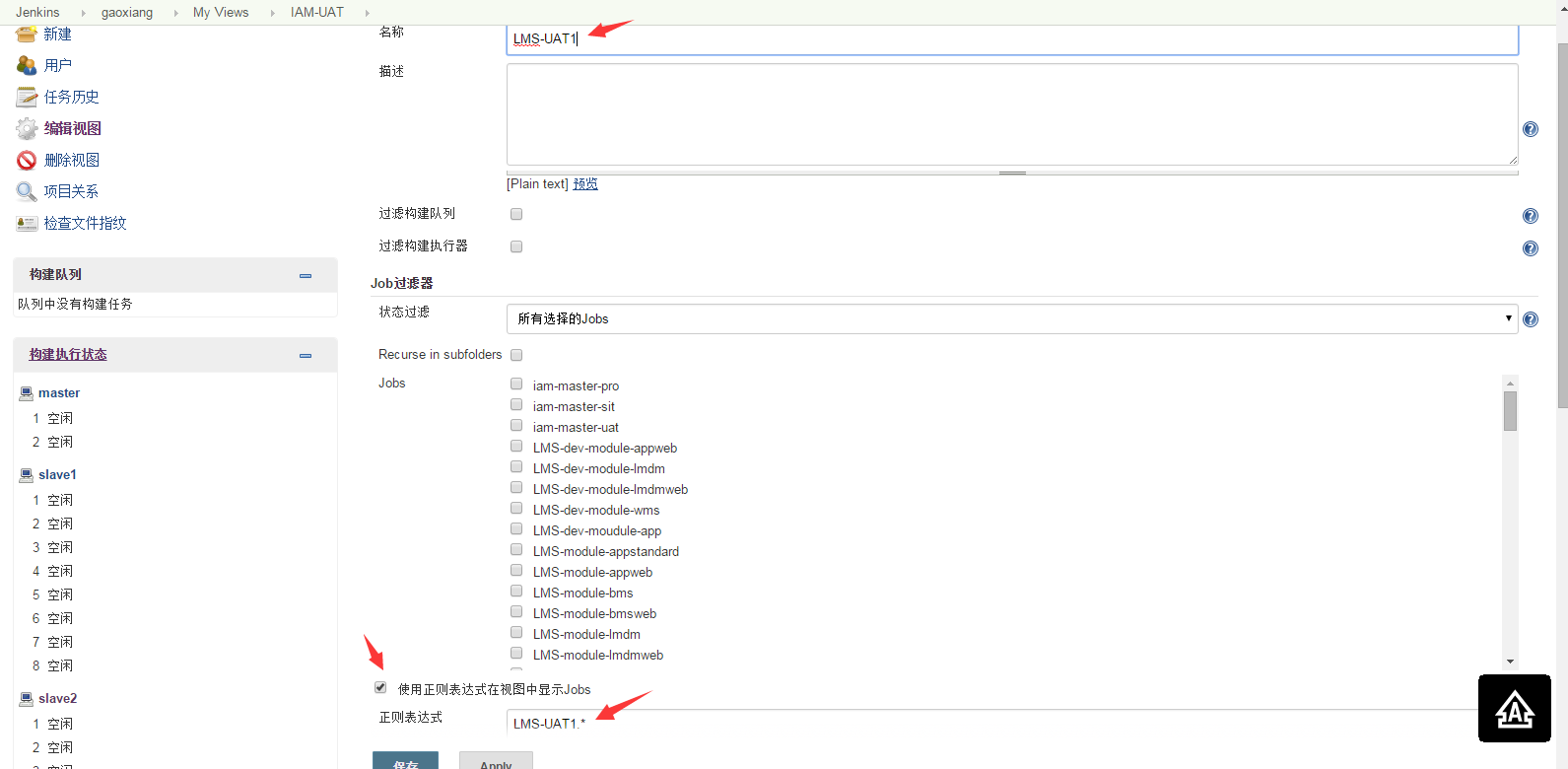Go to Jenkins breadcrumb
Image resolution: width=1568 pixels, height=769 pixels.
click(37, 12)
